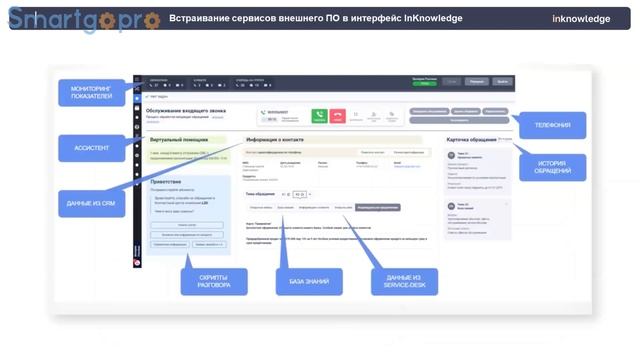
Task: Open the second appeal history card
Action: pos(477,218)
